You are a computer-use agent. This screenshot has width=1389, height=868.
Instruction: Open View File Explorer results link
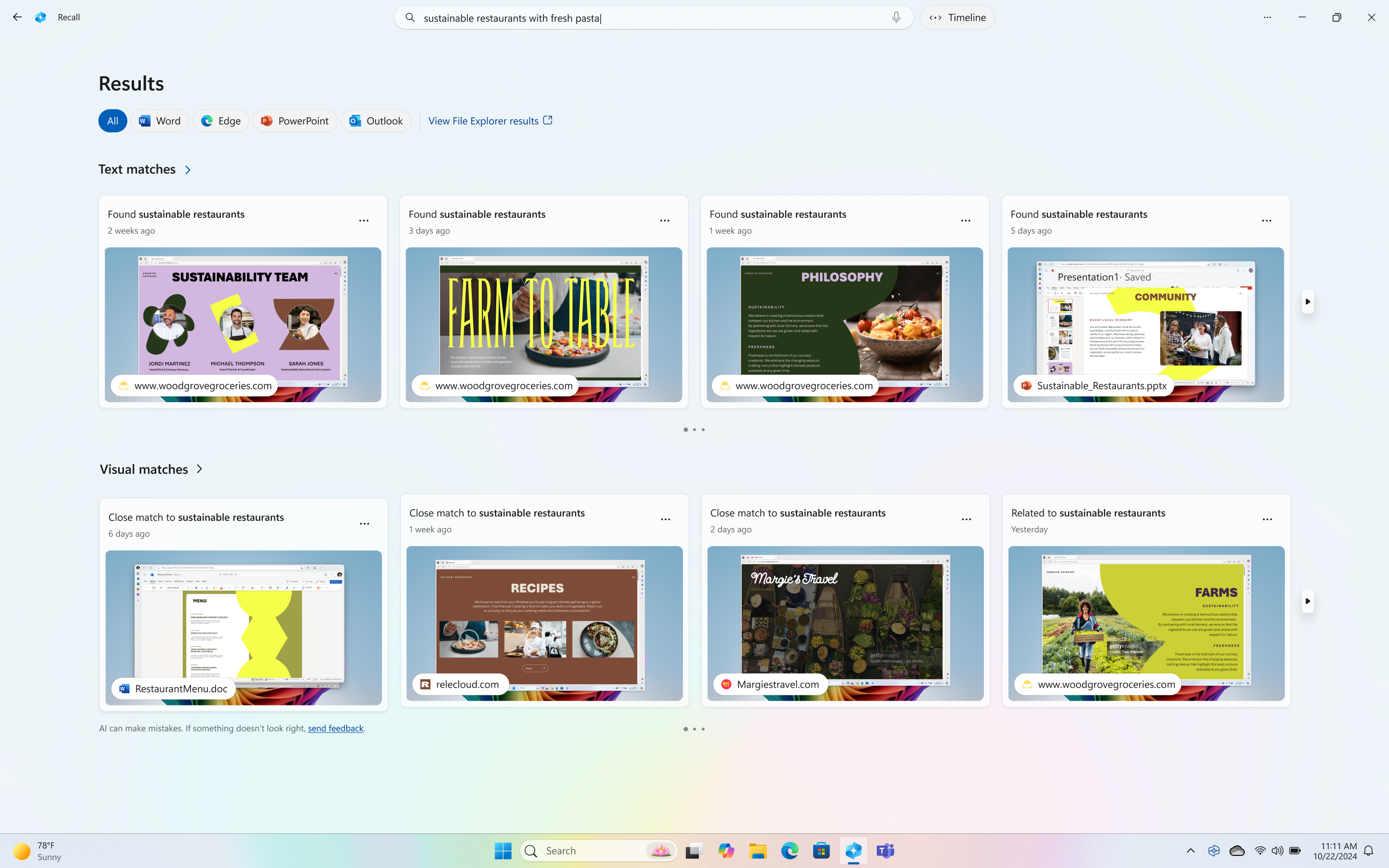pos(490,120)
